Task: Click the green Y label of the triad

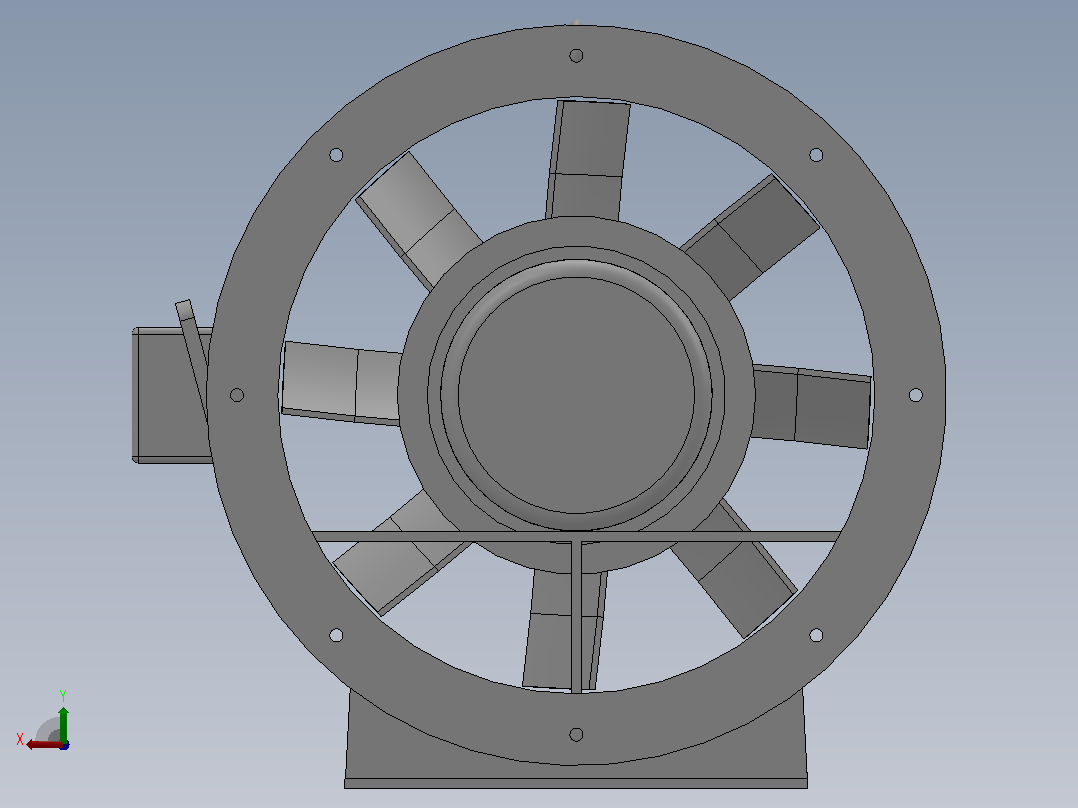Action: coord(63,695)
